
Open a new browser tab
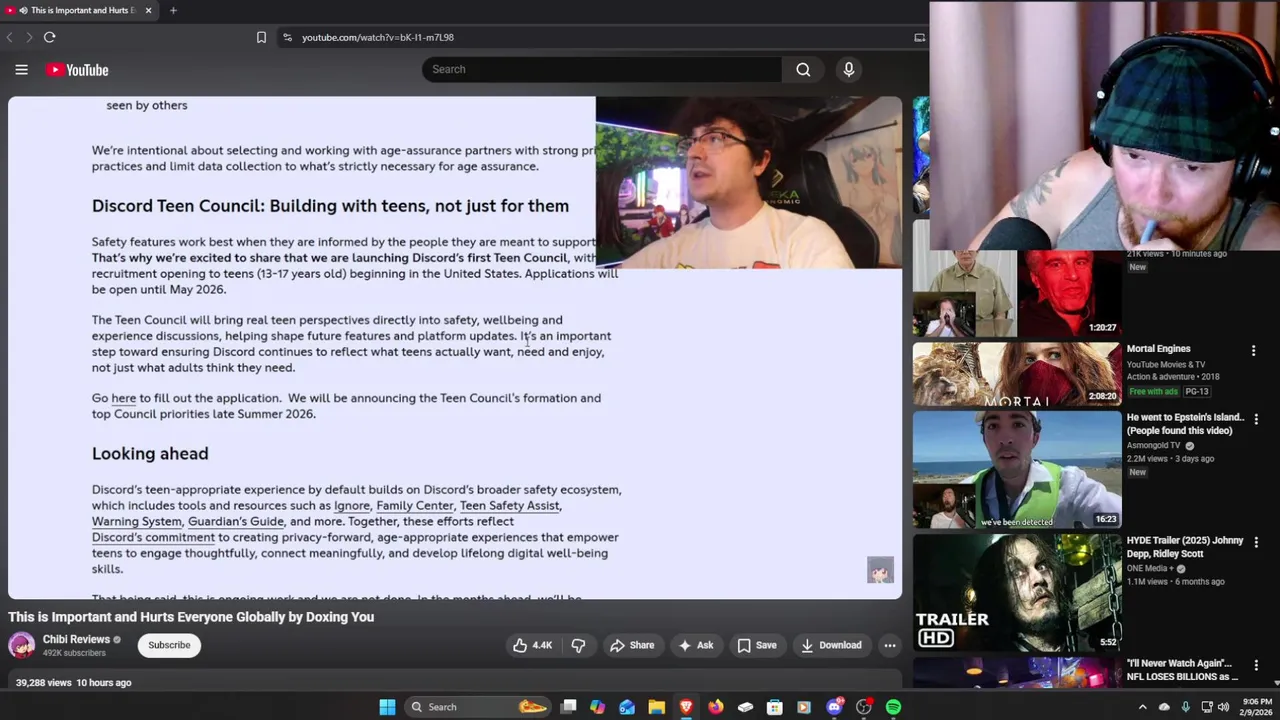[173, 10]
